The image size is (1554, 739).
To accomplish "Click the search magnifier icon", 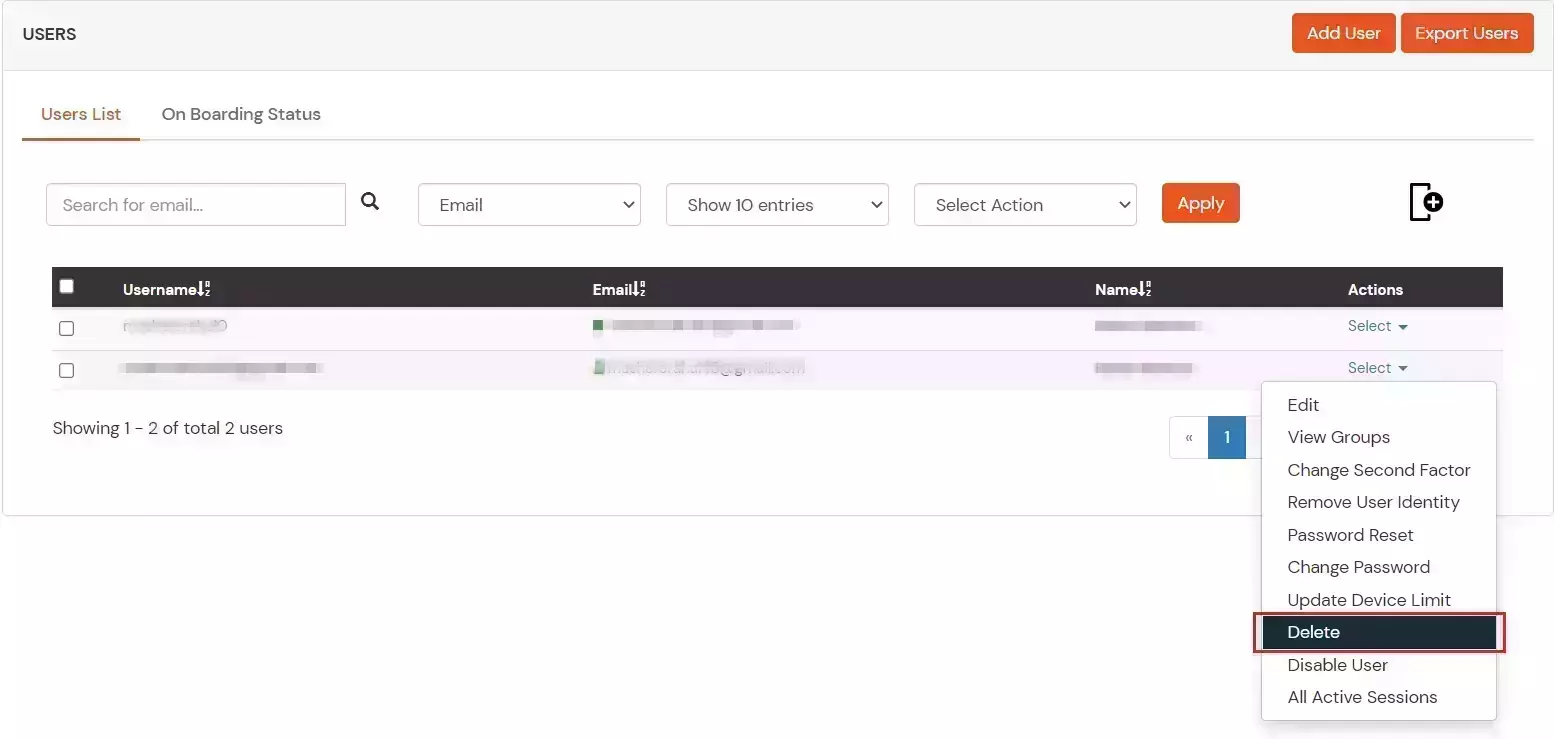I will tap(370, 202).
